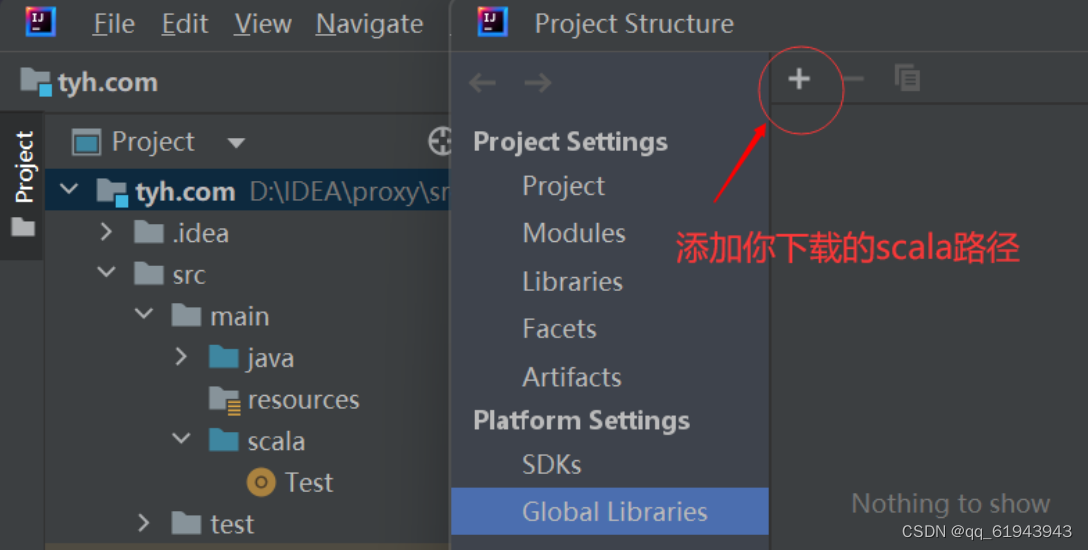
Task: Expand the java source folder
Action: pos(181,356)
